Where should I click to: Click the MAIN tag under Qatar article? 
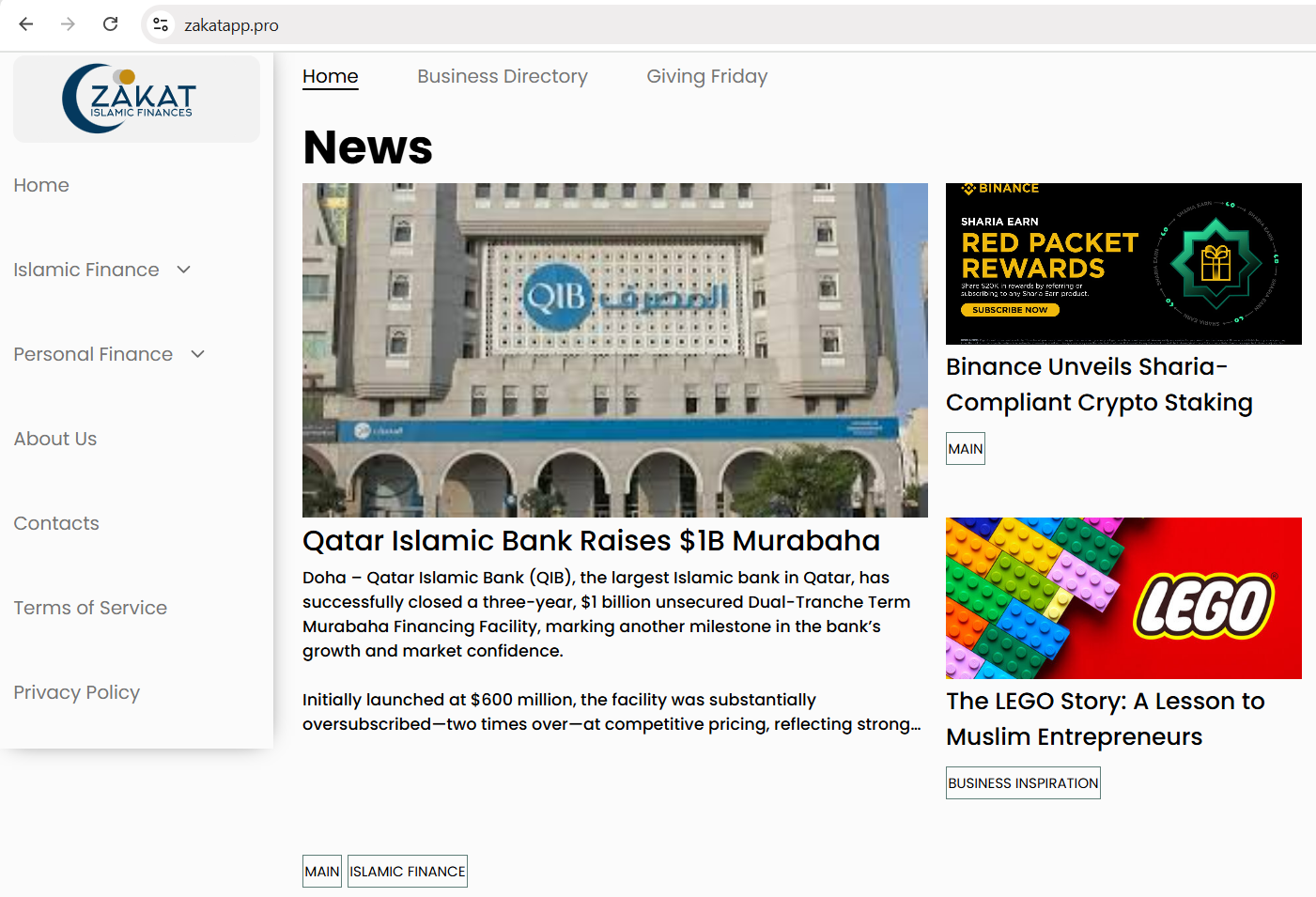click(322, 872)
